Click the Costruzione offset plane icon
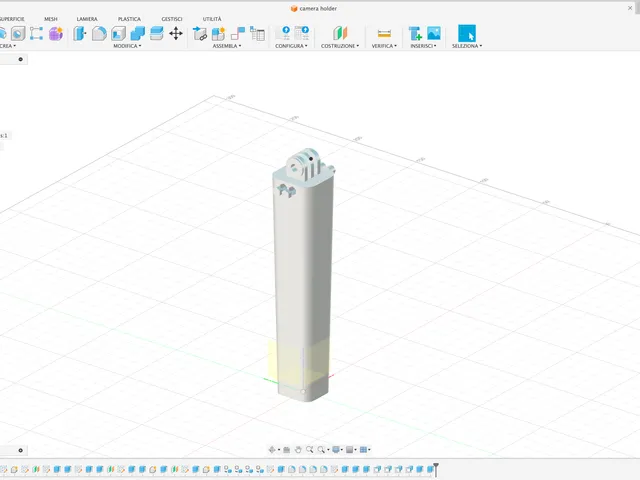 pyautogui.click(x=340, y=33)
